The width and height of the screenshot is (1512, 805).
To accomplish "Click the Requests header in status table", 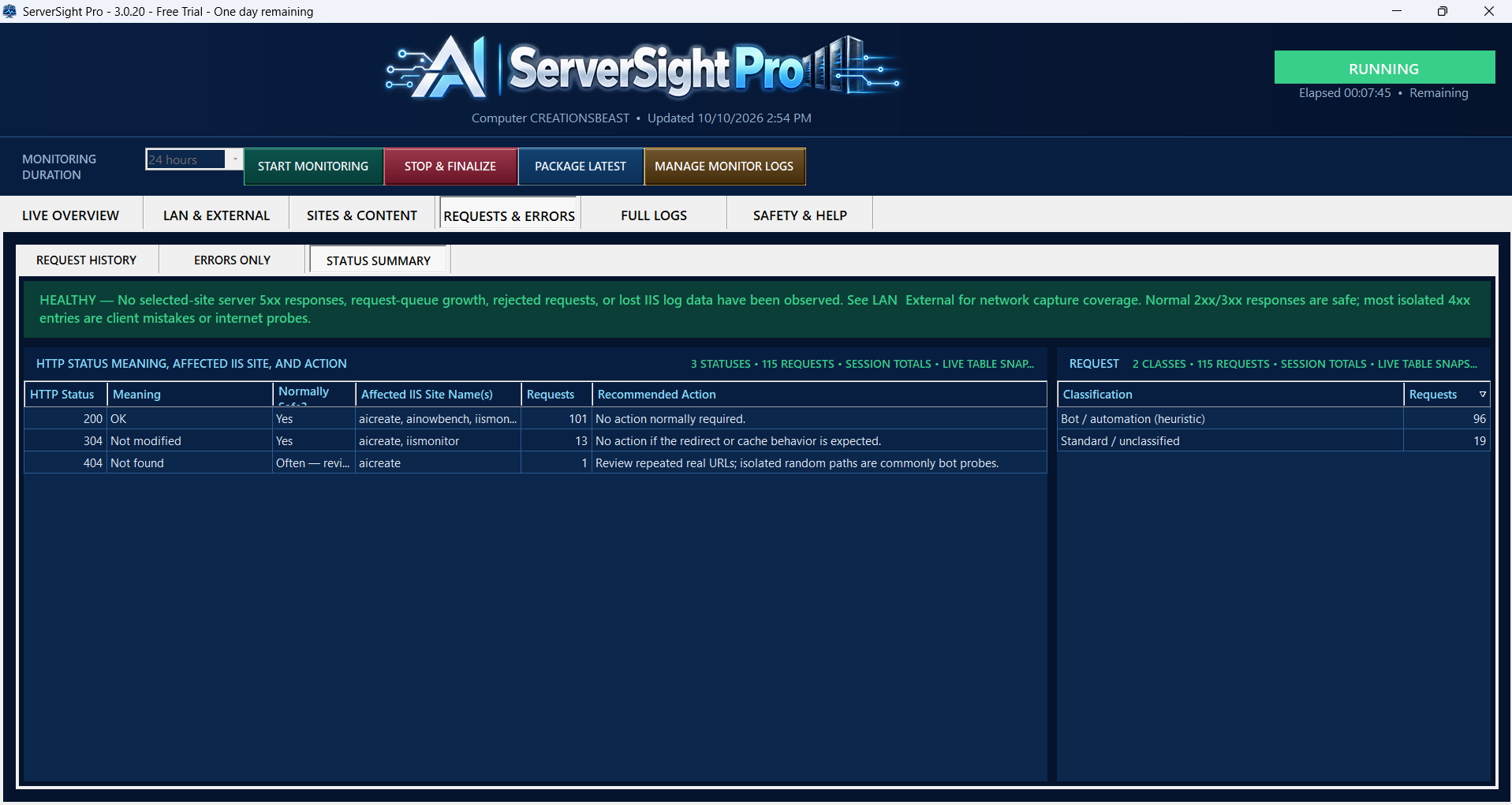I will click(x=557, y=395).
